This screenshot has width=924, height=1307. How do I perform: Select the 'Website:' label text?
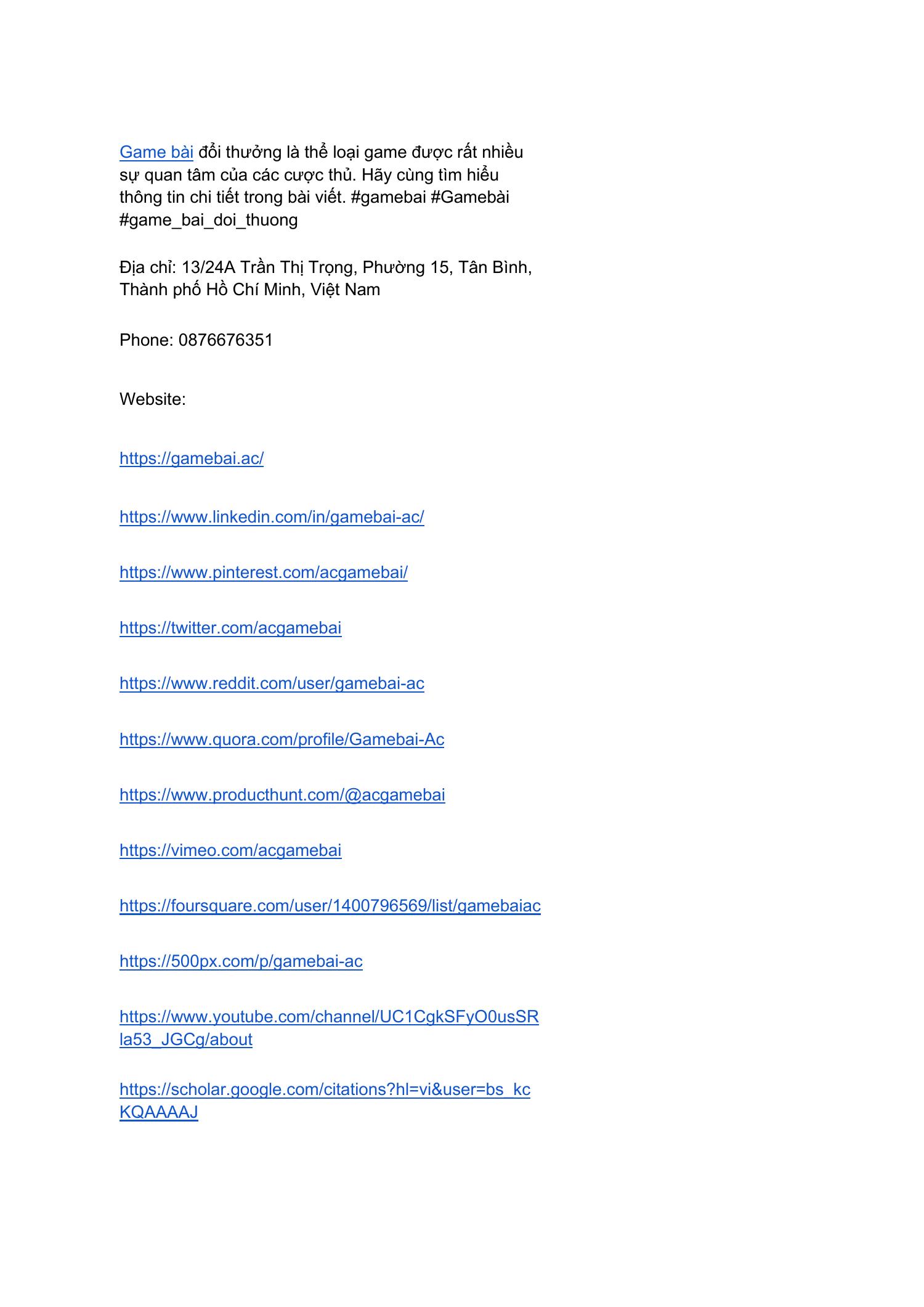coord(153,399)
